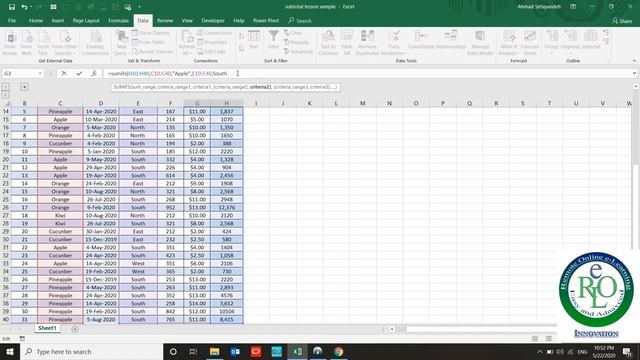Switch to the Page Layout tab

coord(86,20)
